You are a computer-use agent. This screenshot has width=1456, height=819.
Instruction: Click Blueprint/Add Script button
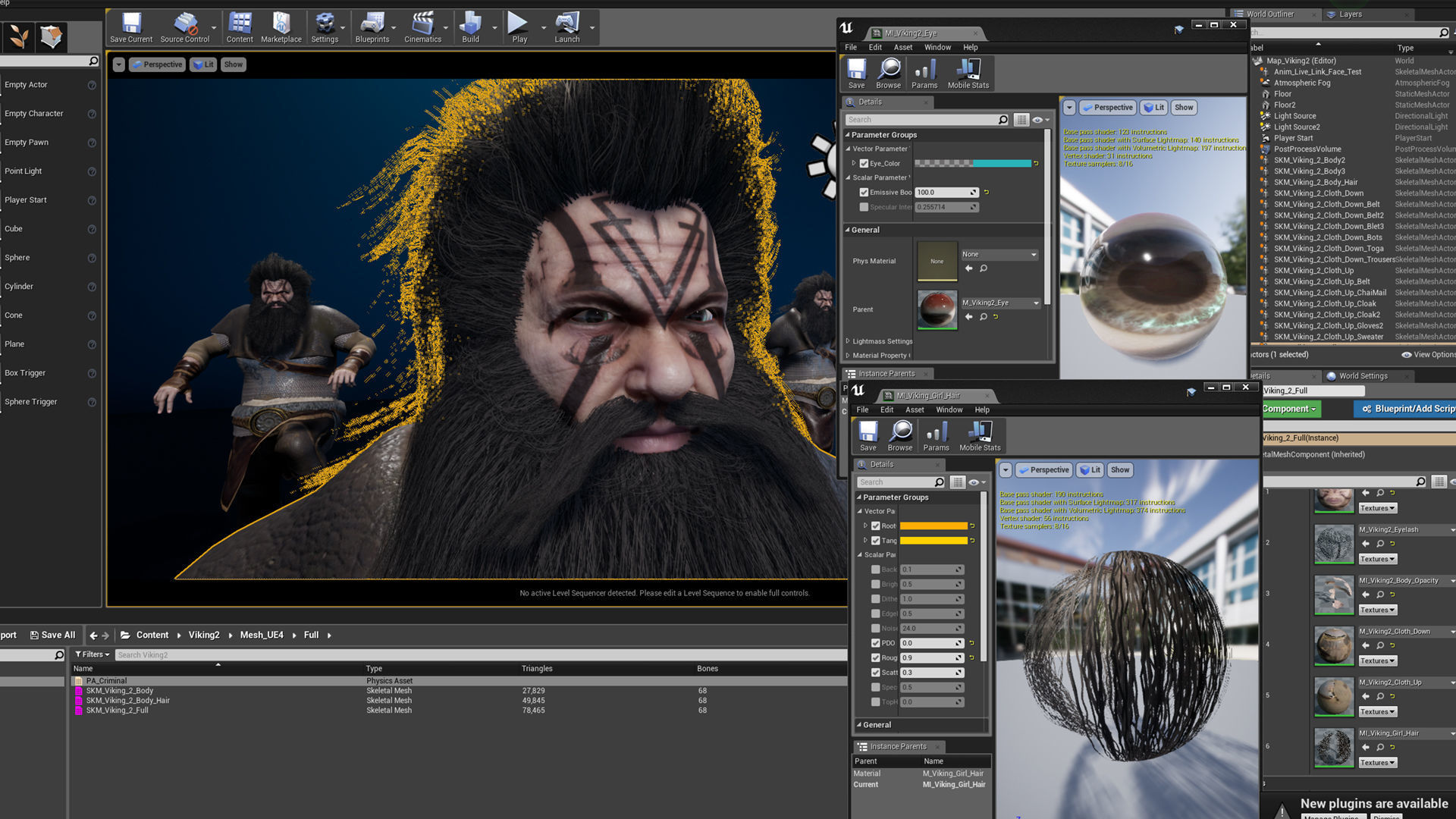[1407, 409]
